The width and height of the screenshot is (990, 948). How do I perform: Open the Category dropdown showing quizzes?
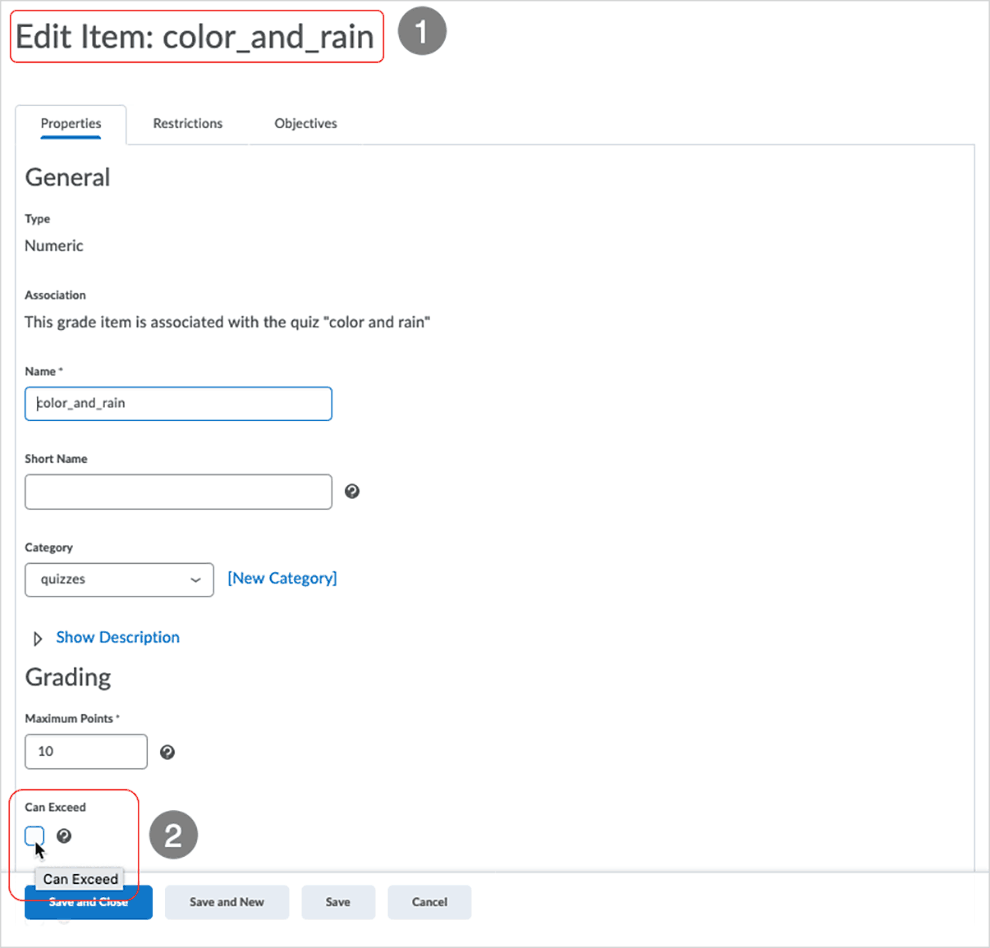(x=119, y=579)
